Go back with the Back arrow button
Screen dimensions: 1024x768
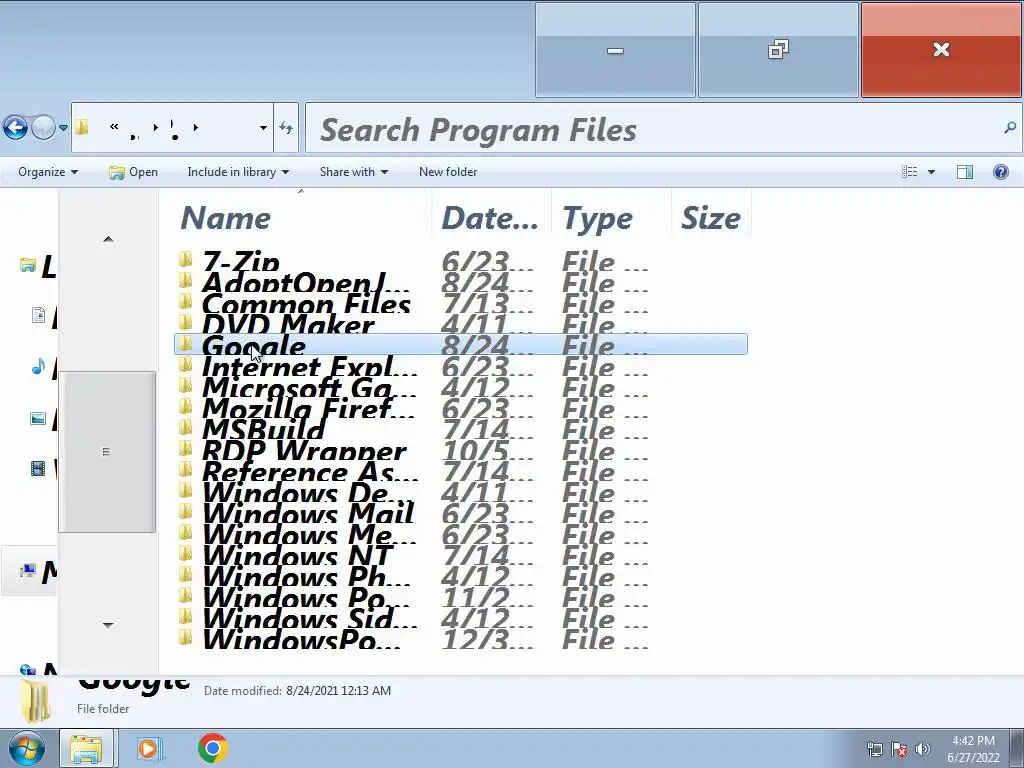tap(15, 127)
